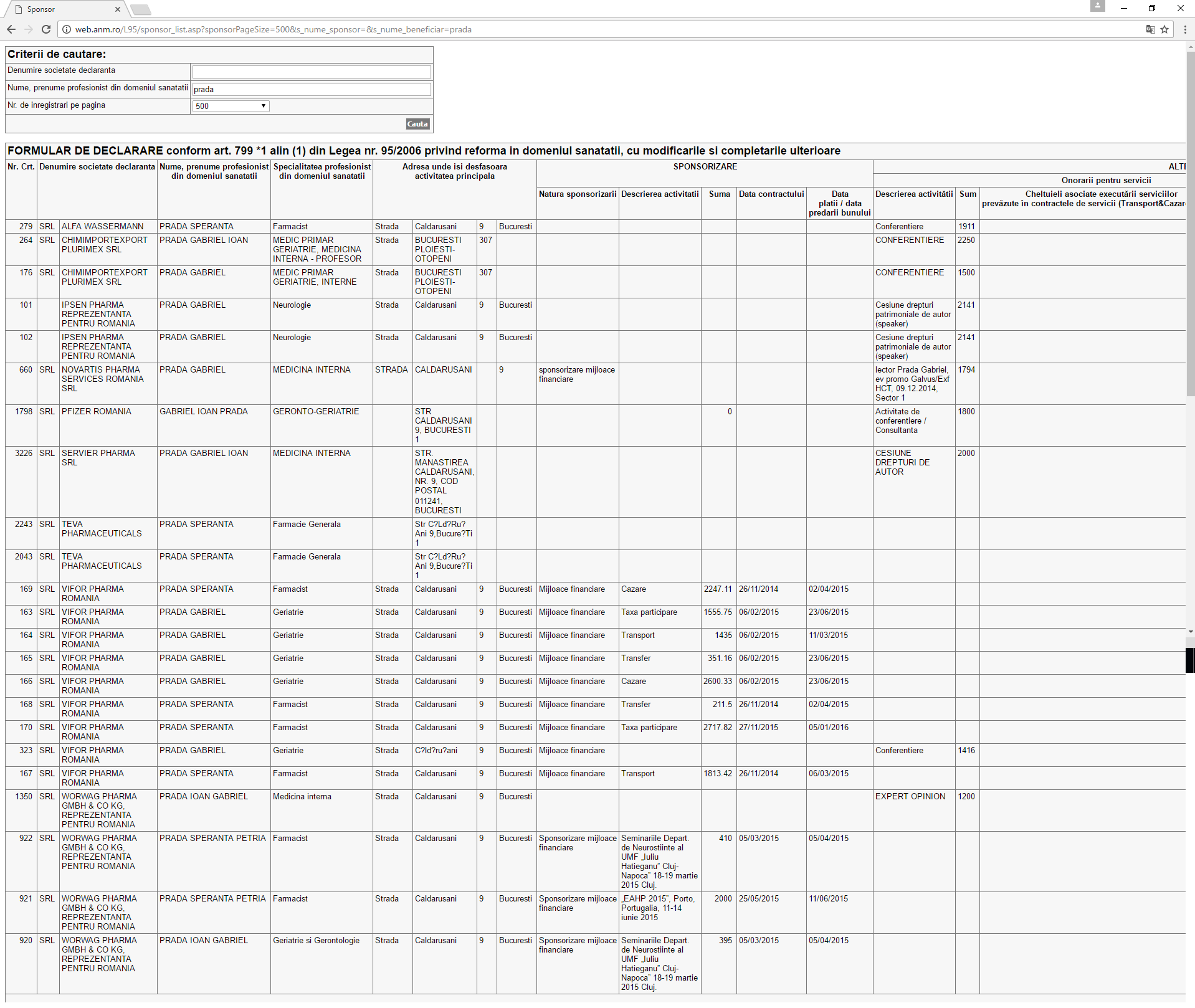1195x1008 pixels.
Task: Click the scrollbar up arrow
Action: point(1190,46)
